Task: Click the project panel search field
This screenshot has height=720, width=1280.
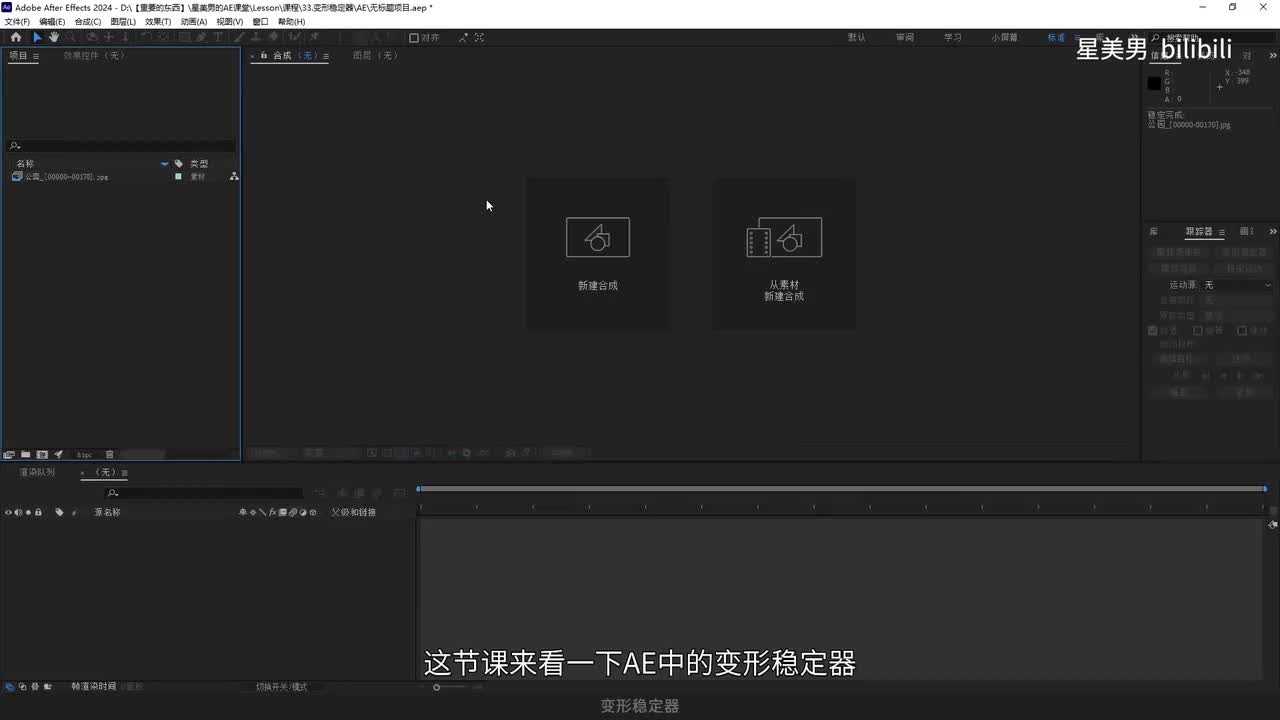Action: click(x=121, y=146)
